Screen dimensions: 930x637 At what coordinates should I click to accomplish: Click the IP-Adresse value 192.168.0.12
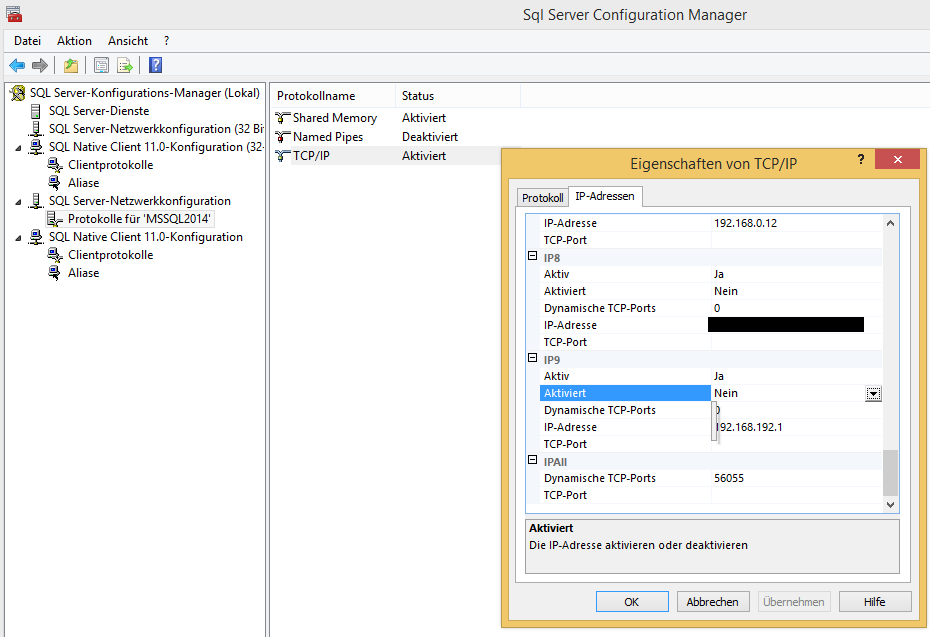(746, 223)
